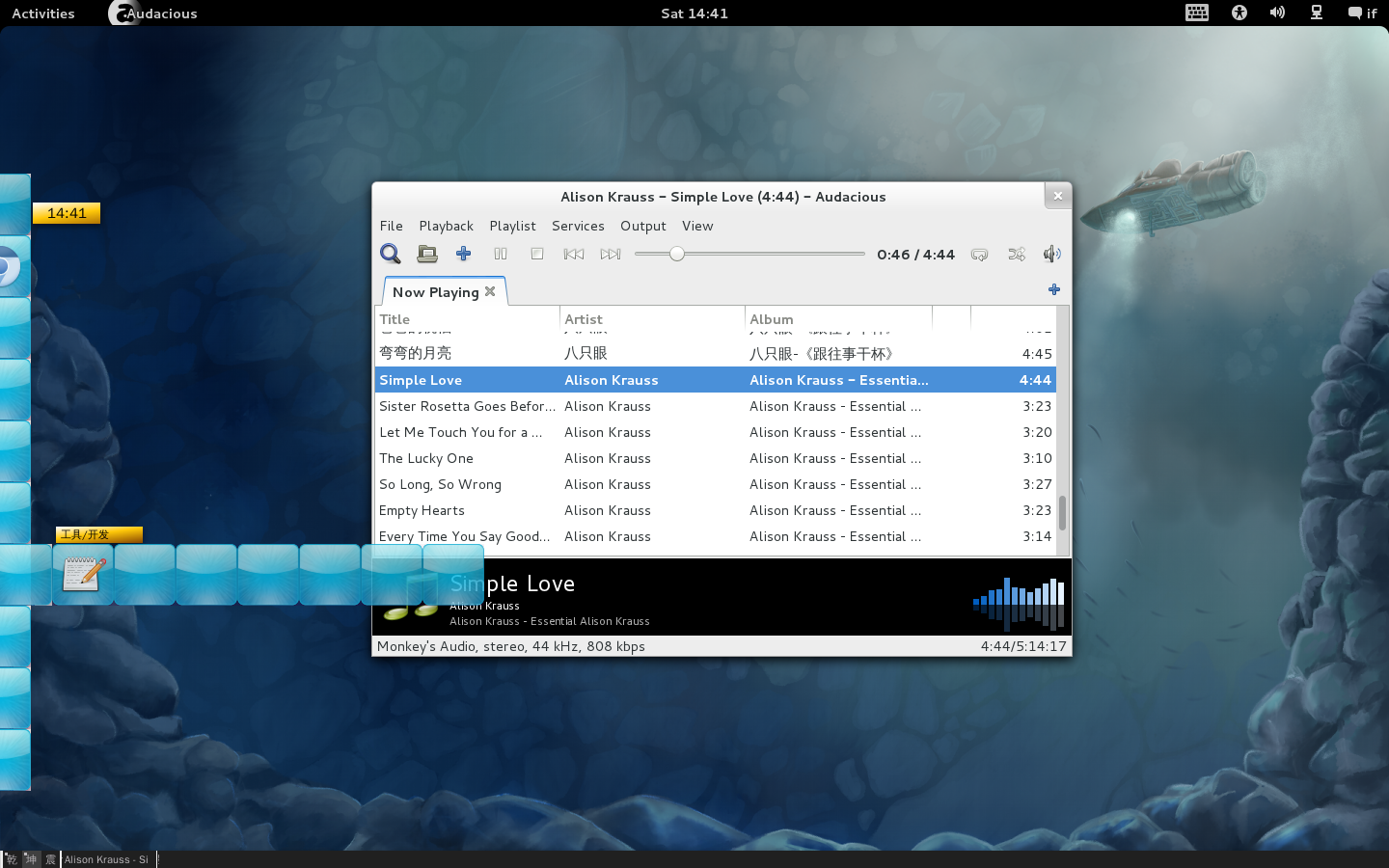Click the playlist vertical scrollbar thumb
Viewport: 1389px width, 868px height.
point(1063,513)
